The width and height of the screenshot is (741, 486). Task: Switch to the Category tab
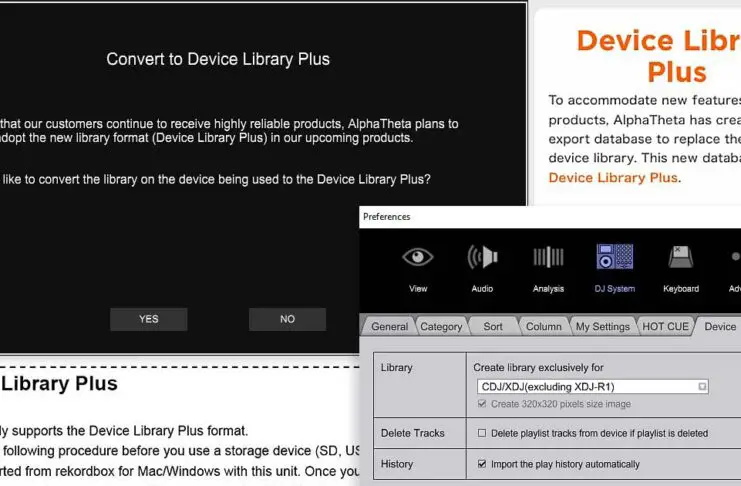coord(441,327)
